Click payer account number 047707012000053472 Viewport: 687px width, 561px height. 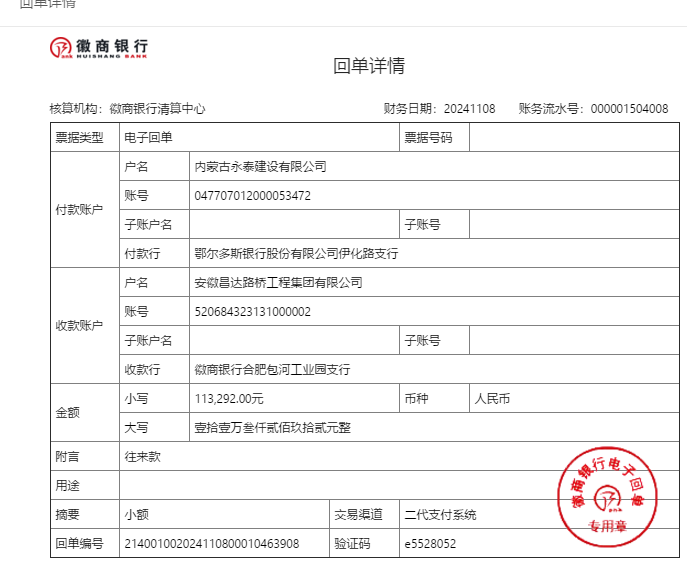tap(252, 195)
